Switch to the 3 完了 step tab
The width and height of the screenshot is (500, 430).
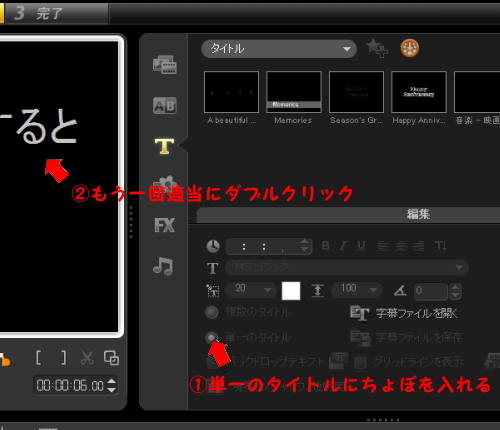point(57,13)
